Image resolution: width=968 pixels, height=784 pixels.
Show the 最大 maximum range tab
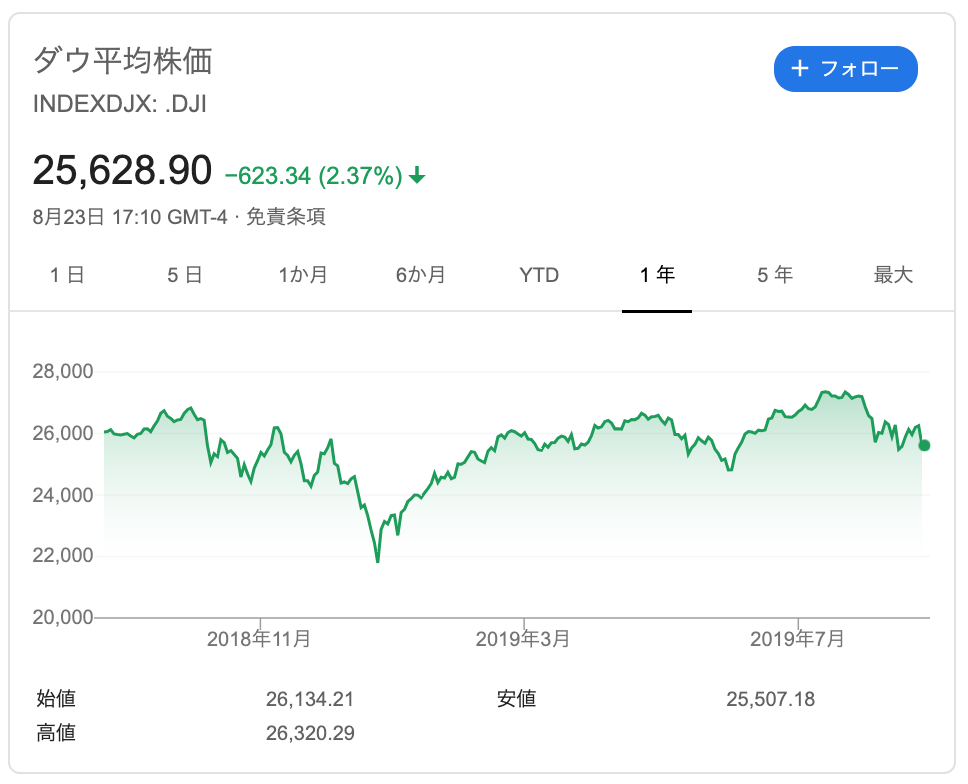pos(893,275)
